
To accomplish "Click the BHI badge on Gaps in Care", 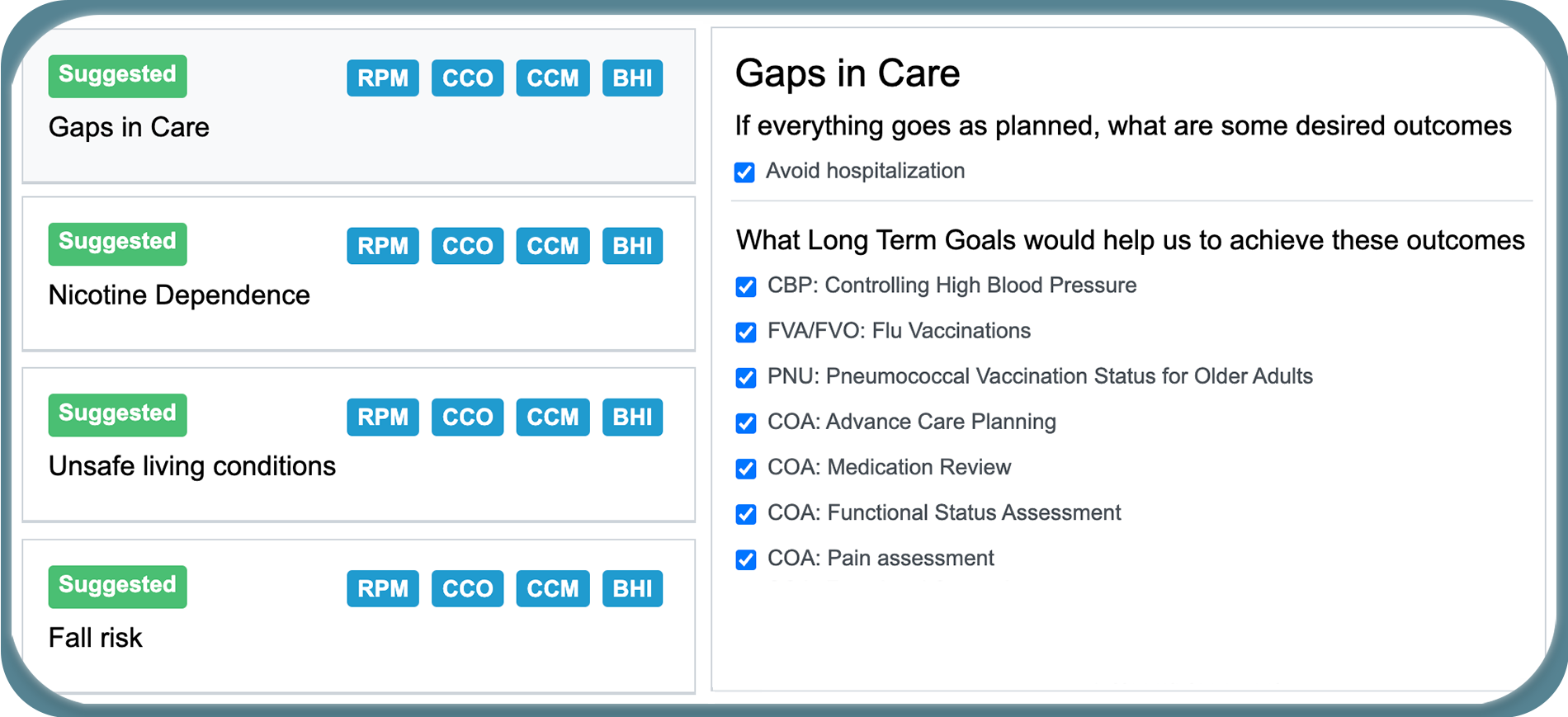I will [x=632, y=78].
